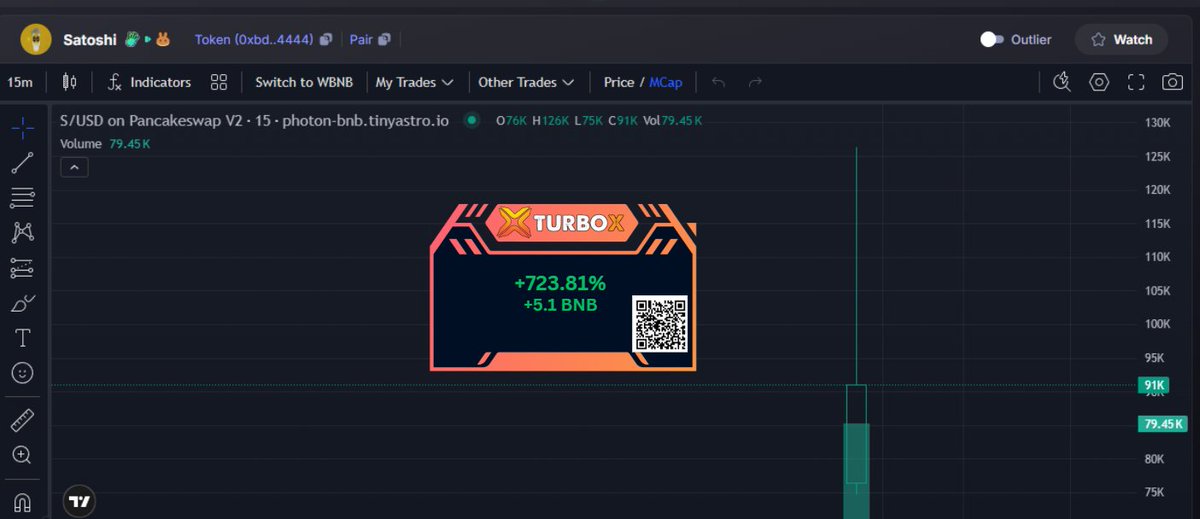
Task: Collapse the indicator legend chevron
Action: point(74,167)
